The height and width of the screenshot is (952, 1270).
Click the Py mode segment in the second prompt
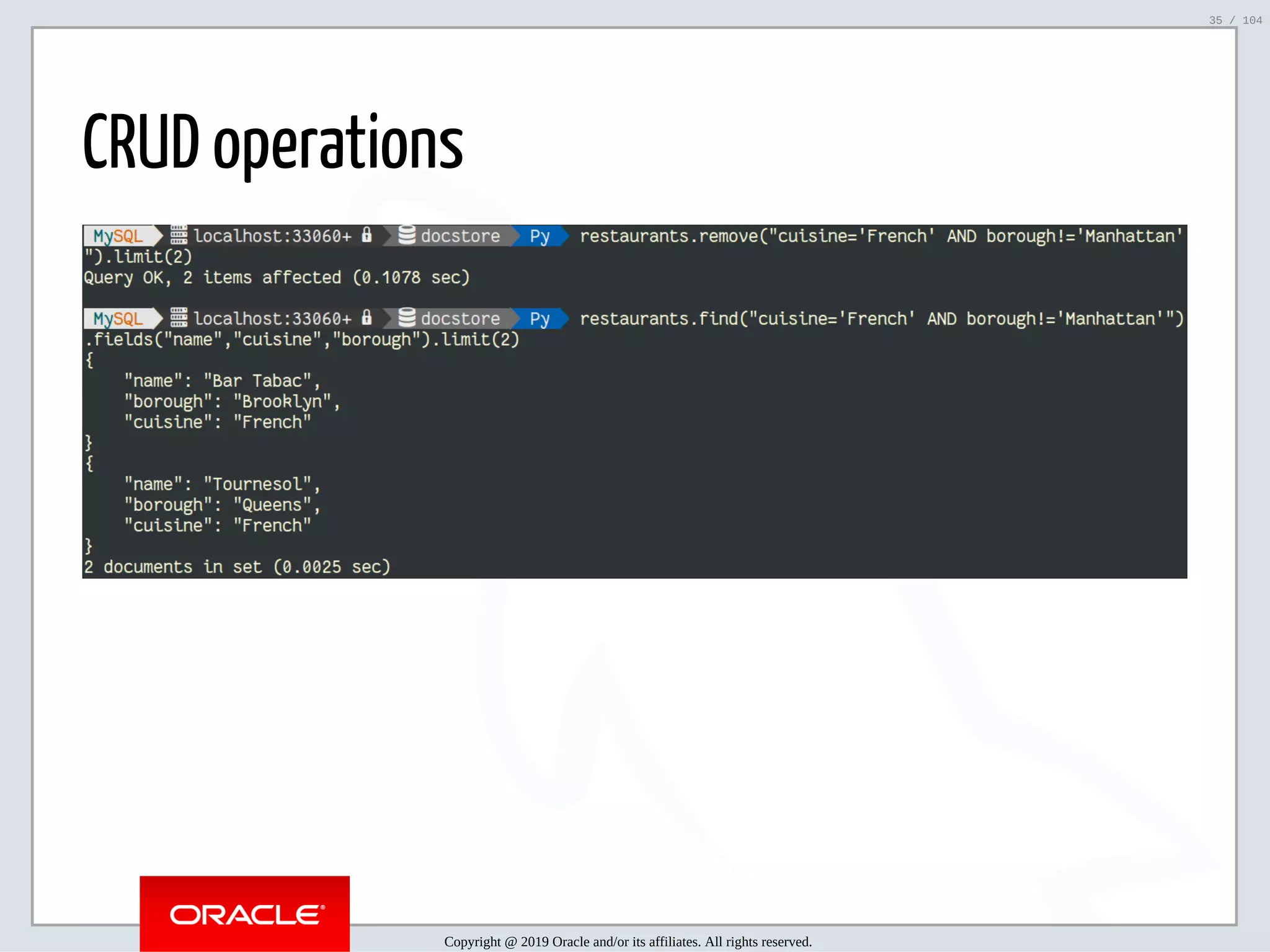(540, 319)
